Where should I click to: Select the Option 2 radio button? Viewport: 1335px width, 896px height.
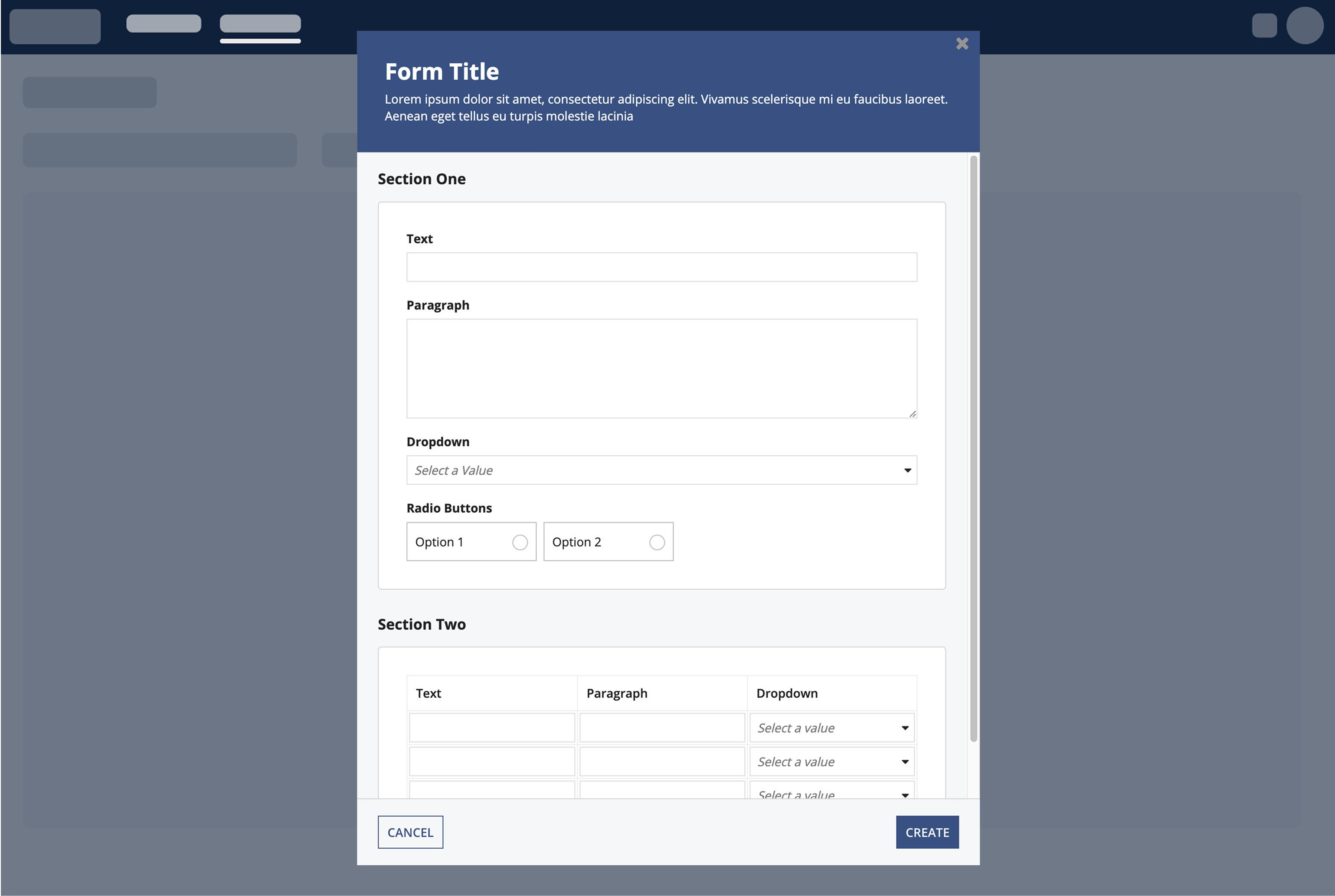coord(657,542)
